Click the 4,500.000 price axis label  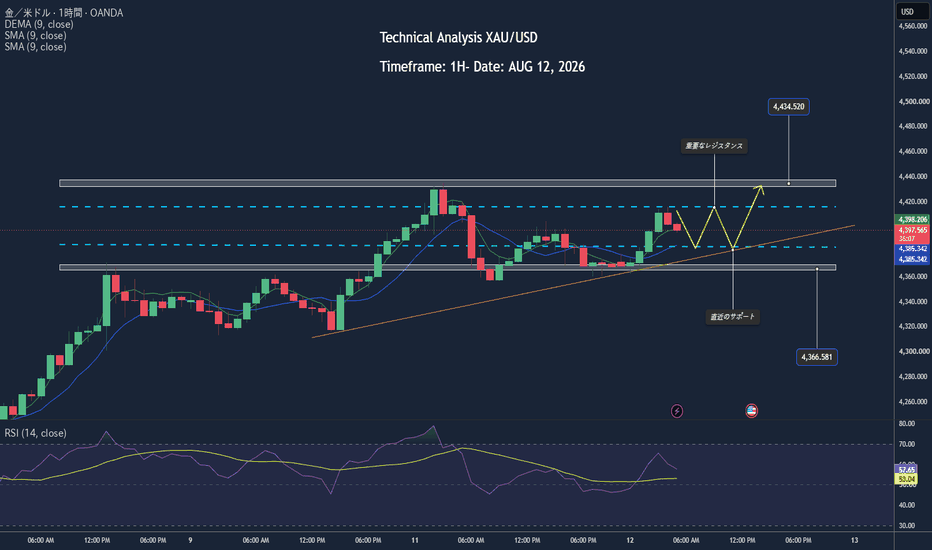click(x=912, y=101)
